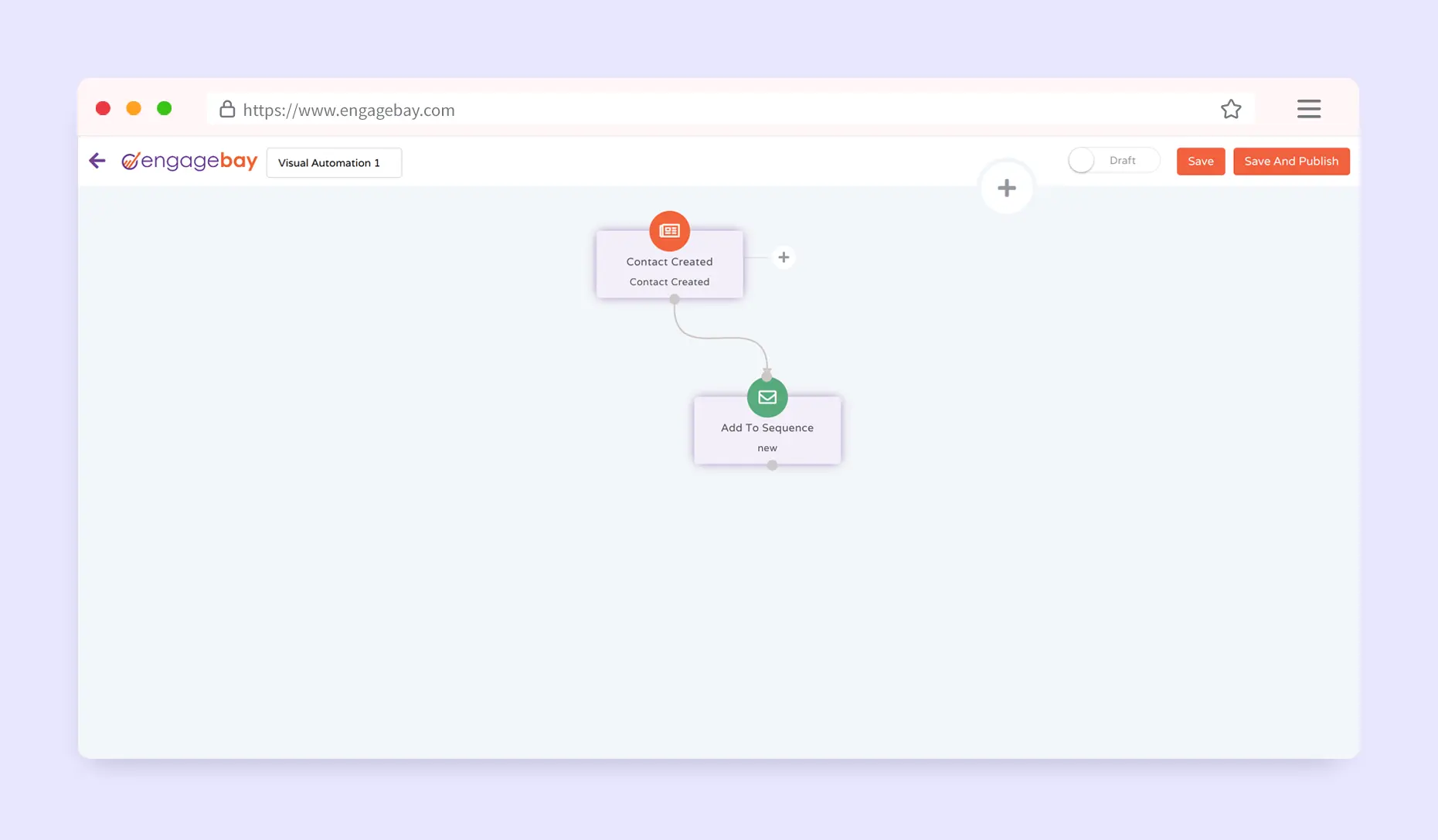
Task: Click the Visual Automation 1 name field
Action: click(x=334, y=163)
